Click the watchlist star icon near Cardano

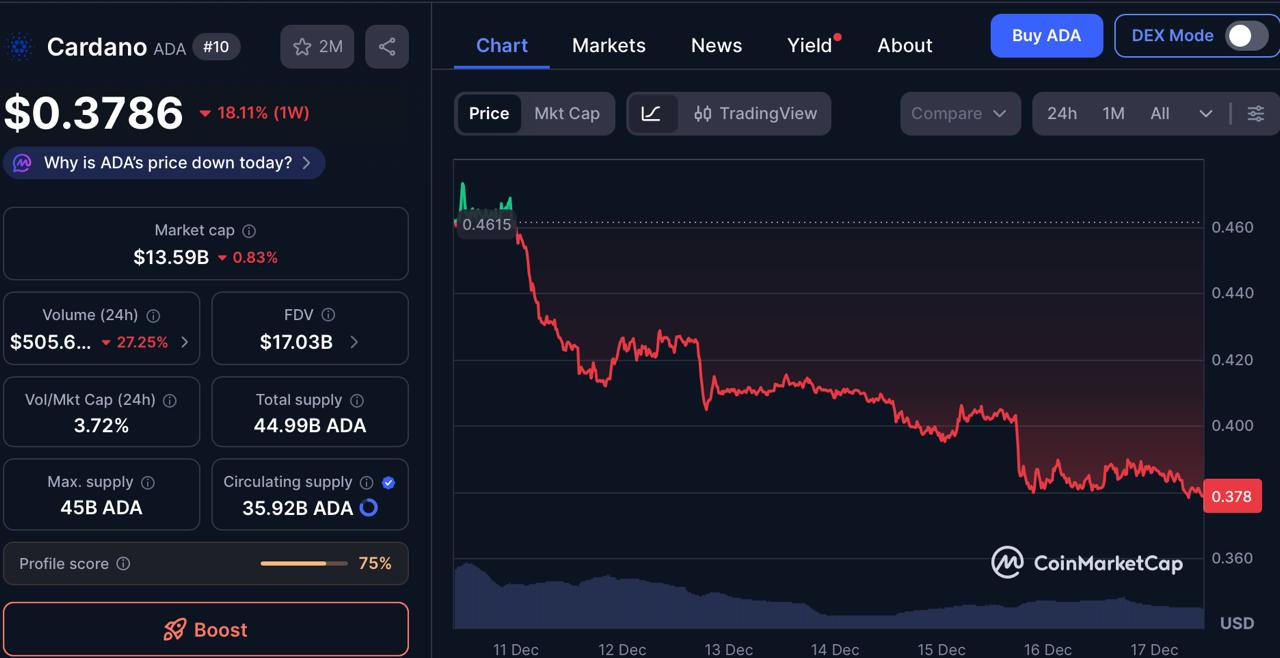(x=300, y=46)
